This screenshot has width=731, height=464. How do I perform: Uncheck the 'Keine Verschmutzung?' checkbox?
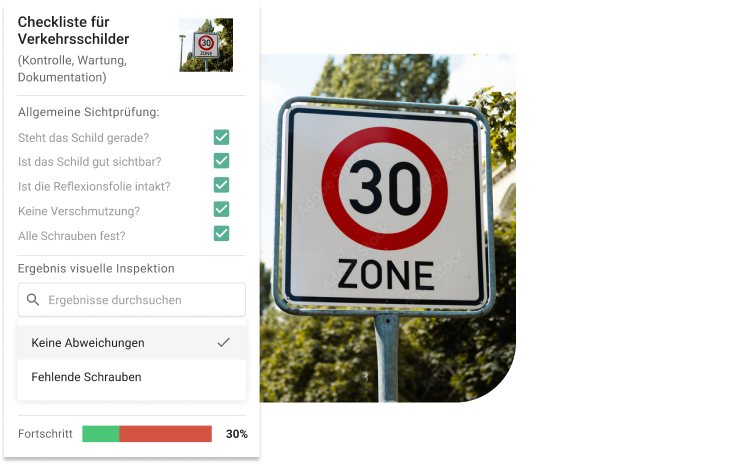point(221,209)
